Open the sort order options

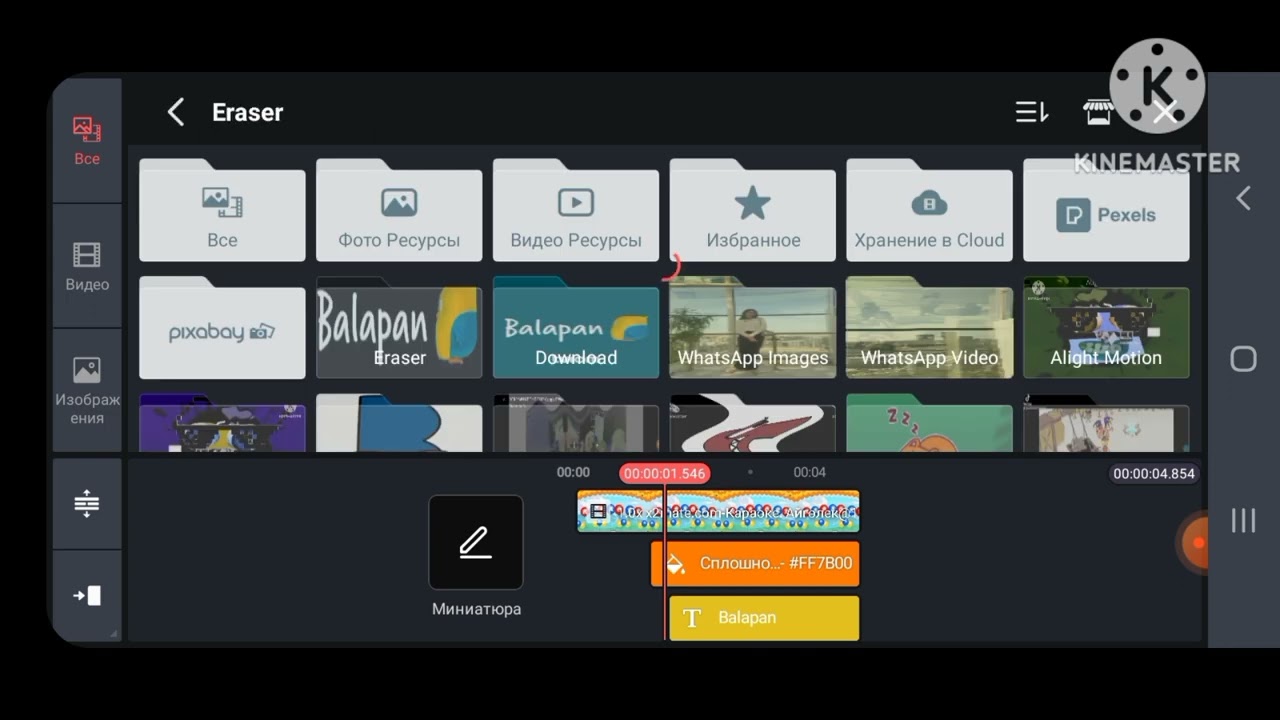[x=1031, y=112]
